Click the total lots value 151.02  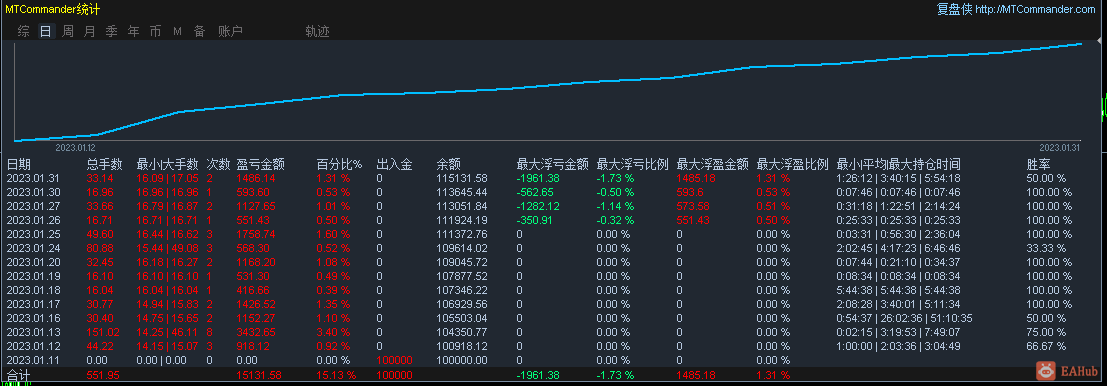pos(102,332)
